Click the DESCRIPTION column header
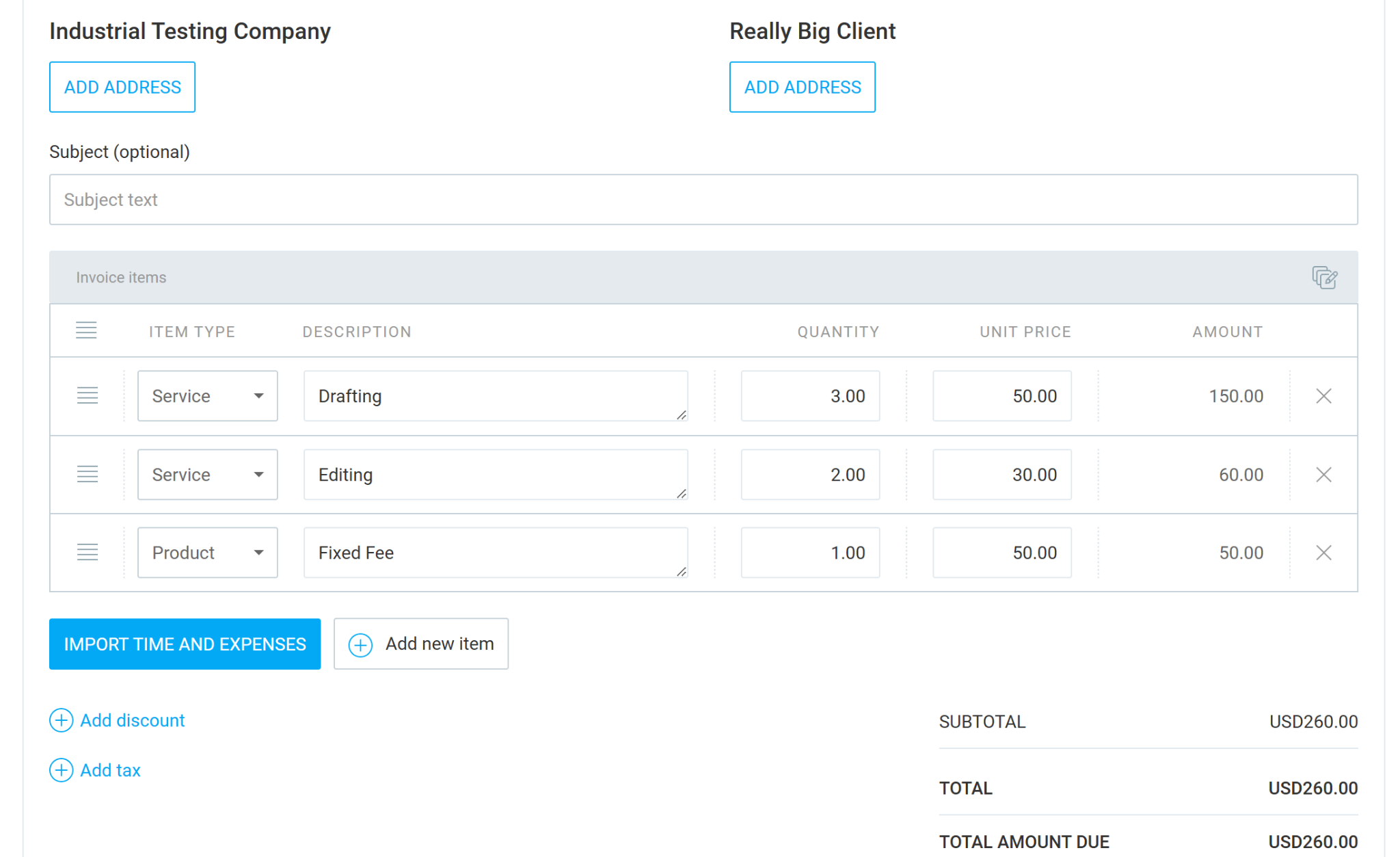 pyautogui.click(x=357, y=332)
